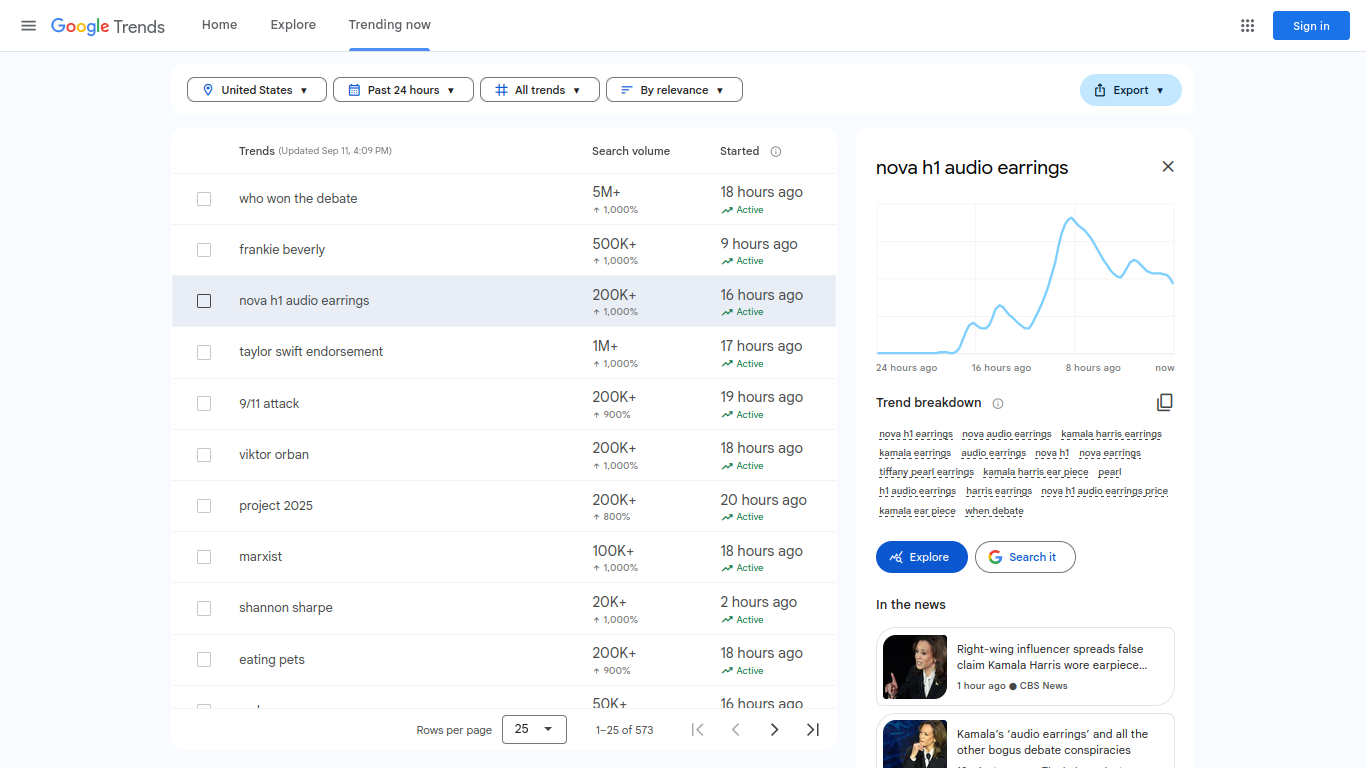This screenshot has height=768, width=1366.
Task: Open the 'harris earrings' term
Action: click(x=998, y=491)
